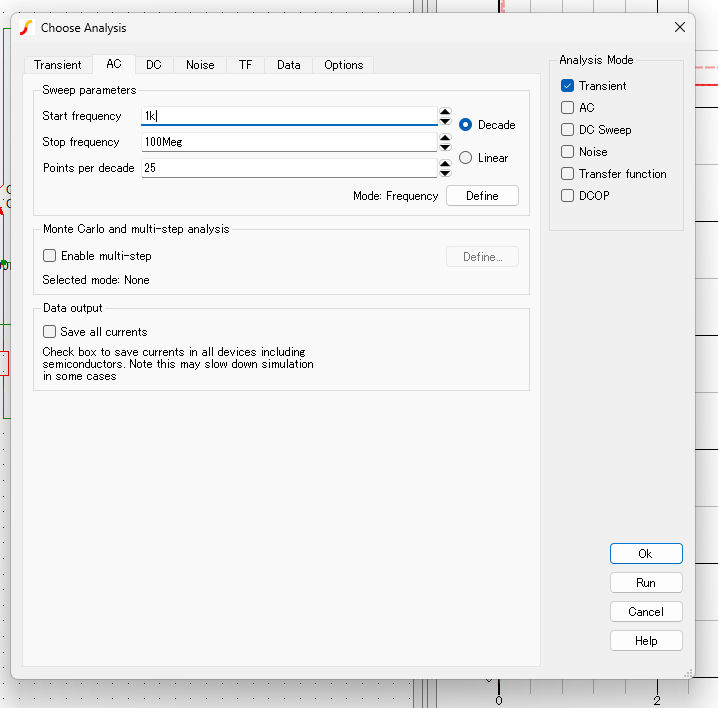Image resolution: width=718 pixels, height=708 pixels.
Task: Increase Start frequency with up arrow
Action: [445, 112]
